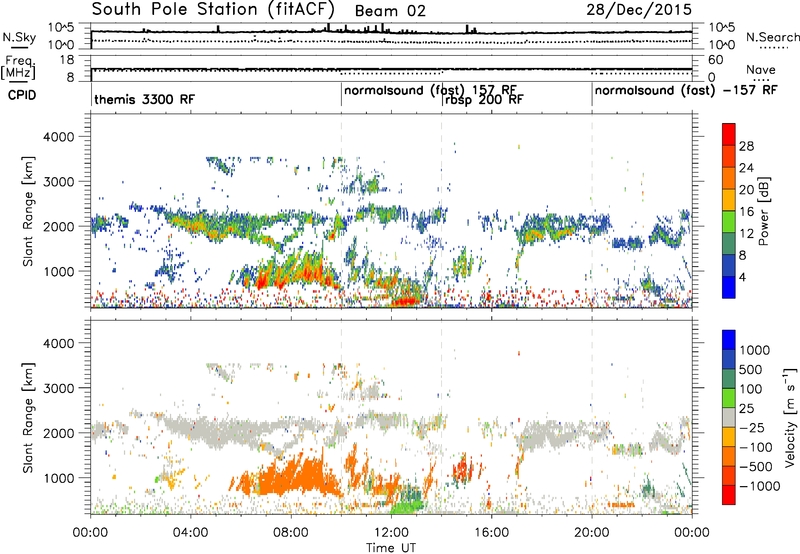Click the 'N.Search' legend label

772,37
